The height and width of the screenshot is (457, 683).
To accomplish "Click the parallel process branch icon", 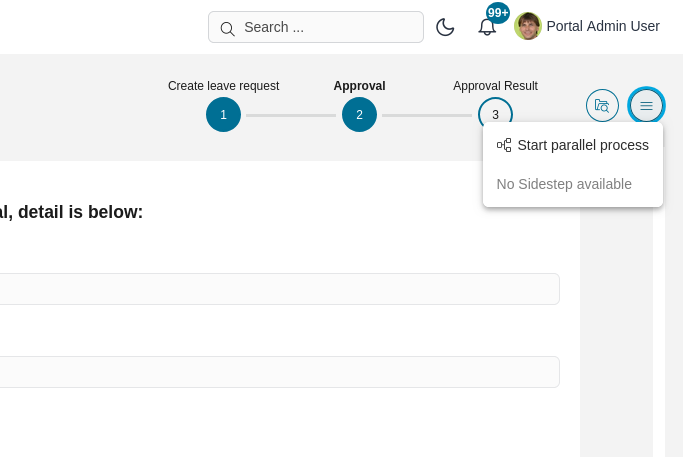I will point(504,145).
